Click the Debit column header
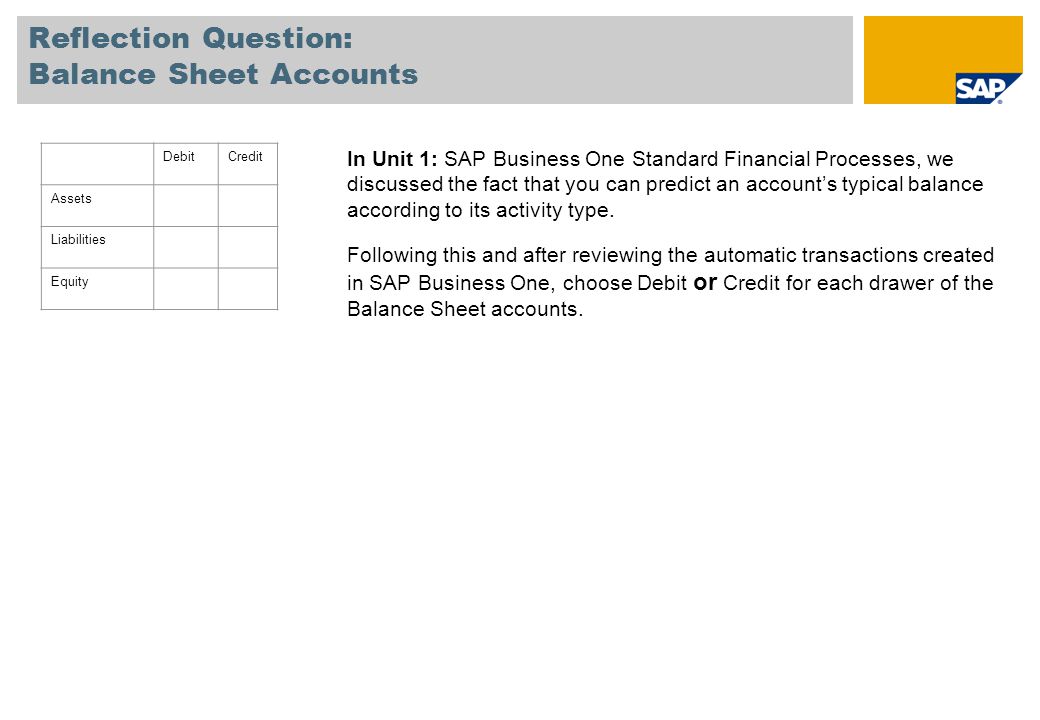 [178, 156]
